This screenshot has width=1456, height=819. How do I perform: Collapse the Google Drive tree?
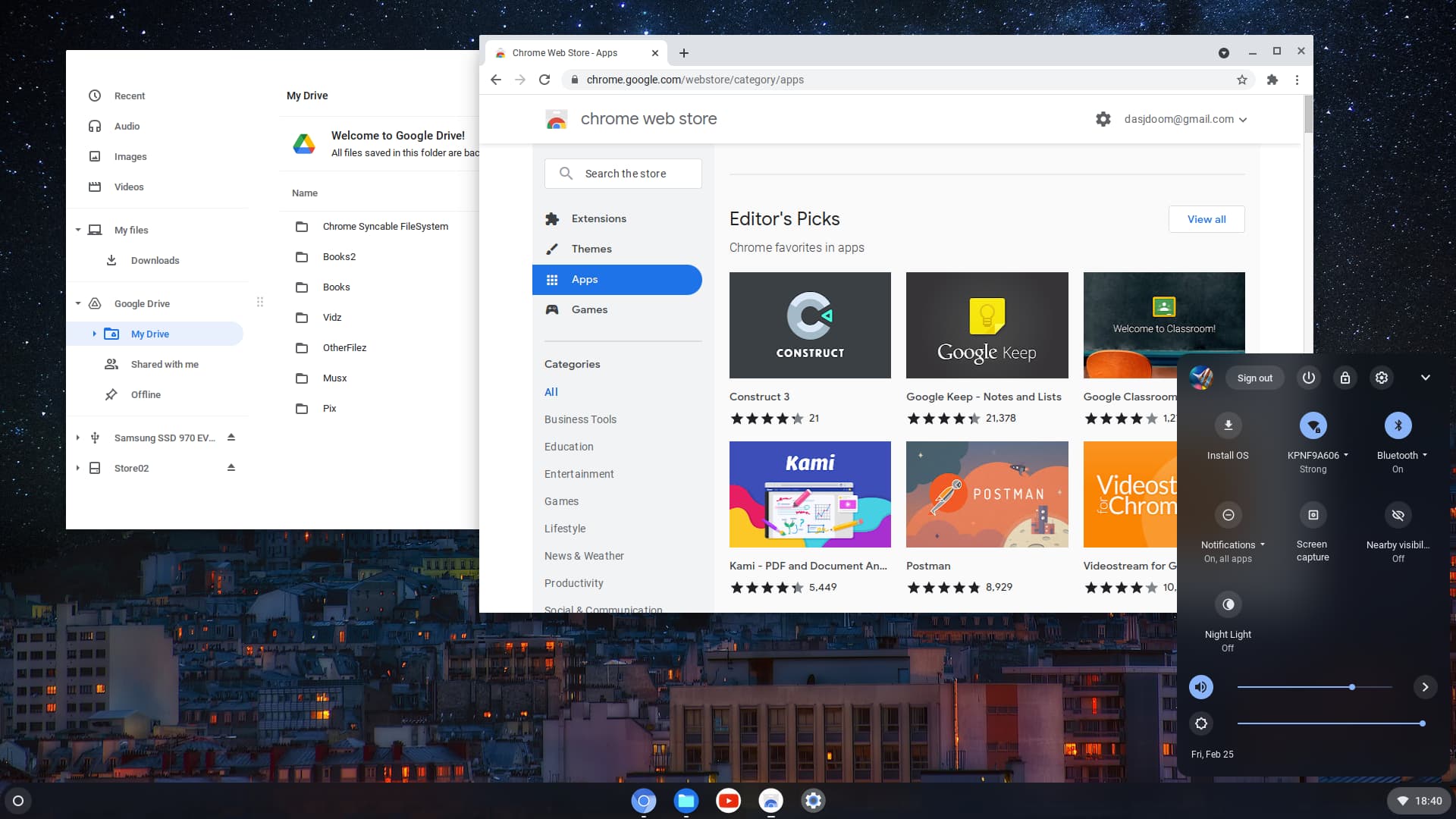pos(78,303)
